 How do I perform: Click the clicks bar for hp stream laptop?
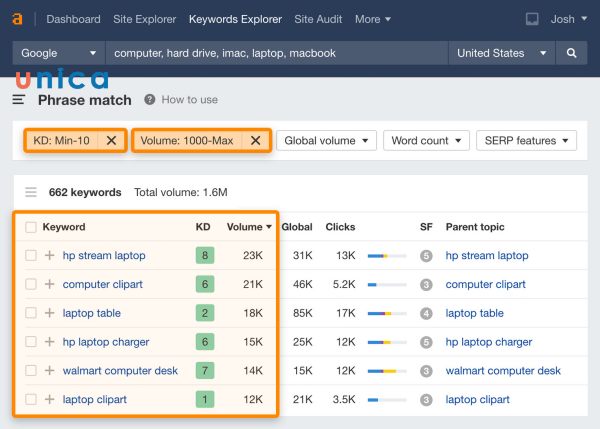click(x=386, y=256)
